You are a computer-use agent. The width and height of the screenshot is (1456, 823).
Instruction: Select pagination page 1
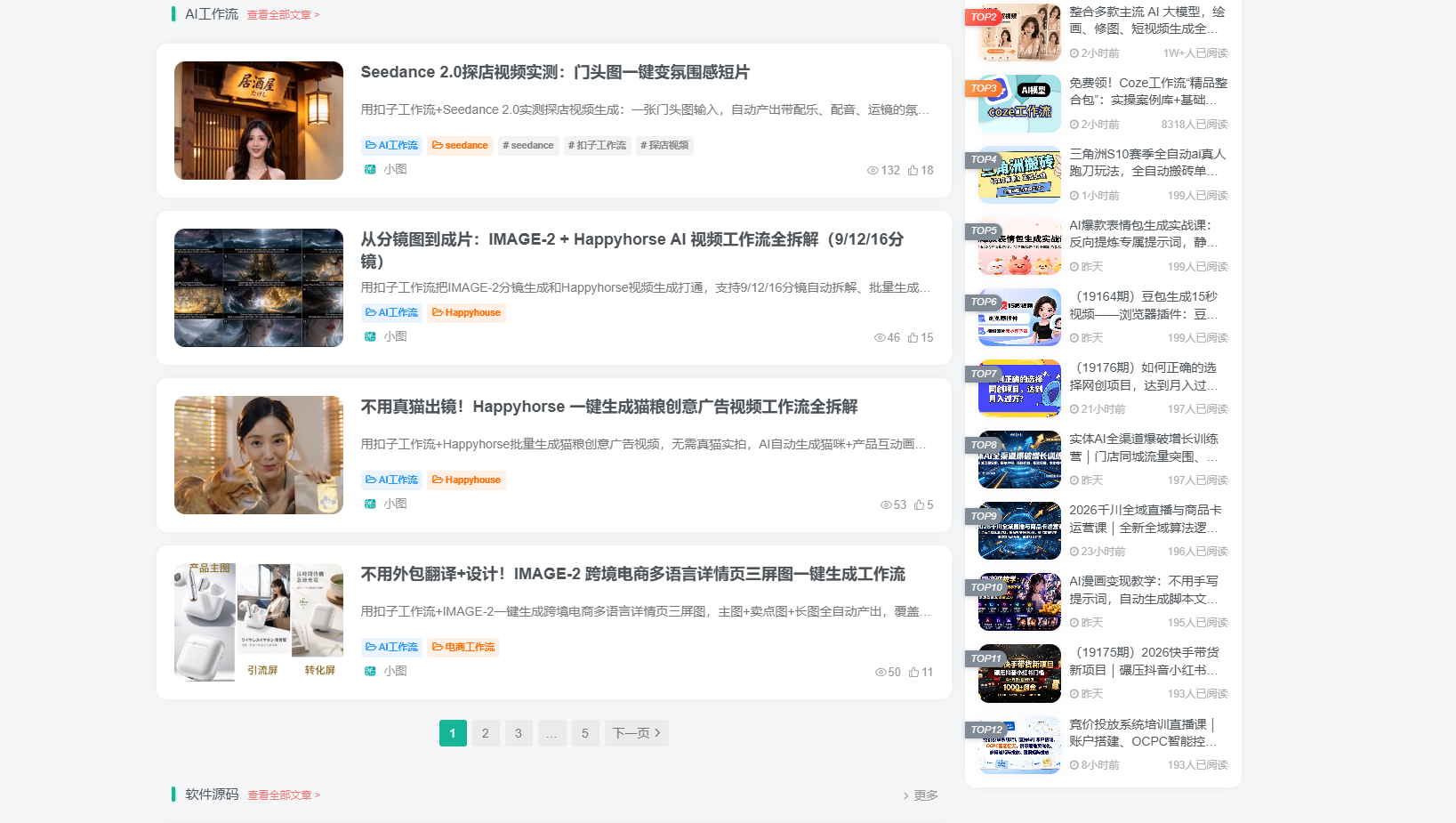point(453,733)
